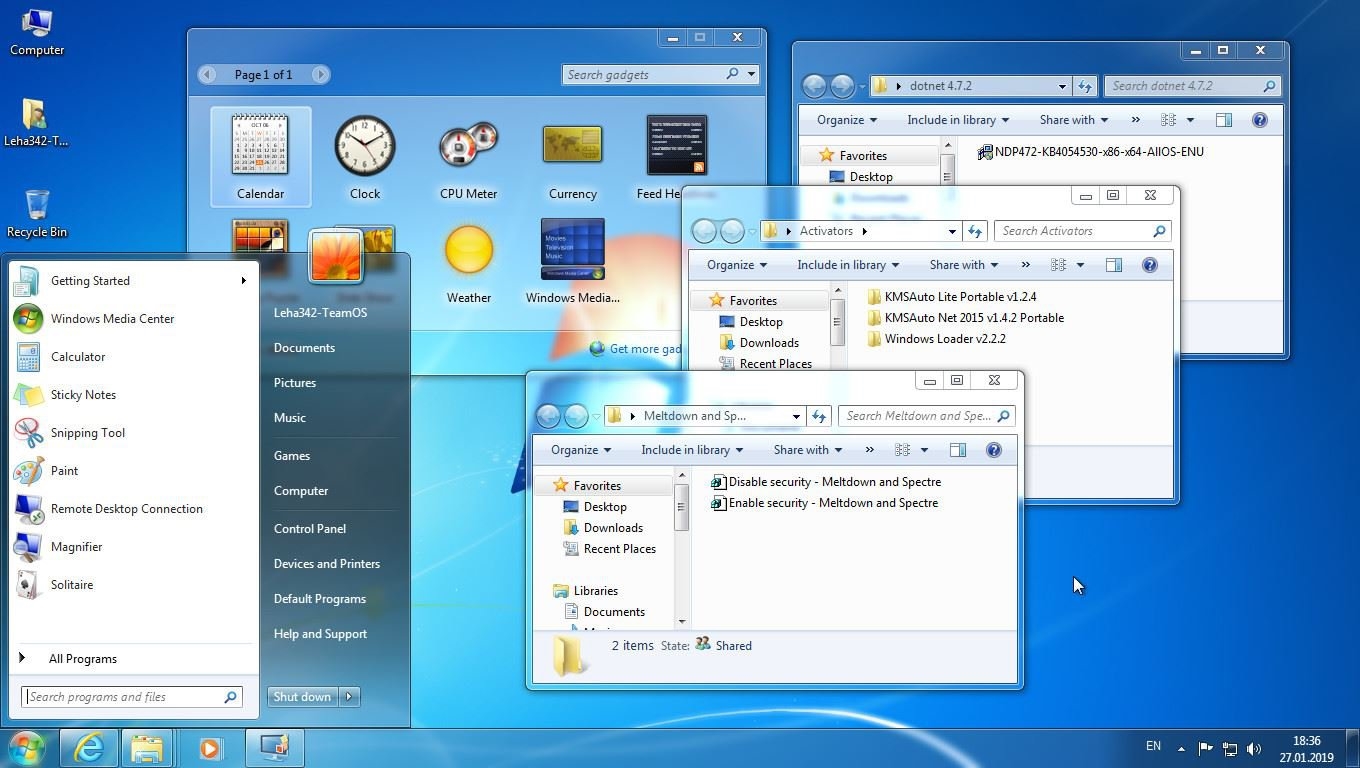Toggle preview pane in Activators window
This screenshot has height=768, width=1360.
[x=1113, y=265]
